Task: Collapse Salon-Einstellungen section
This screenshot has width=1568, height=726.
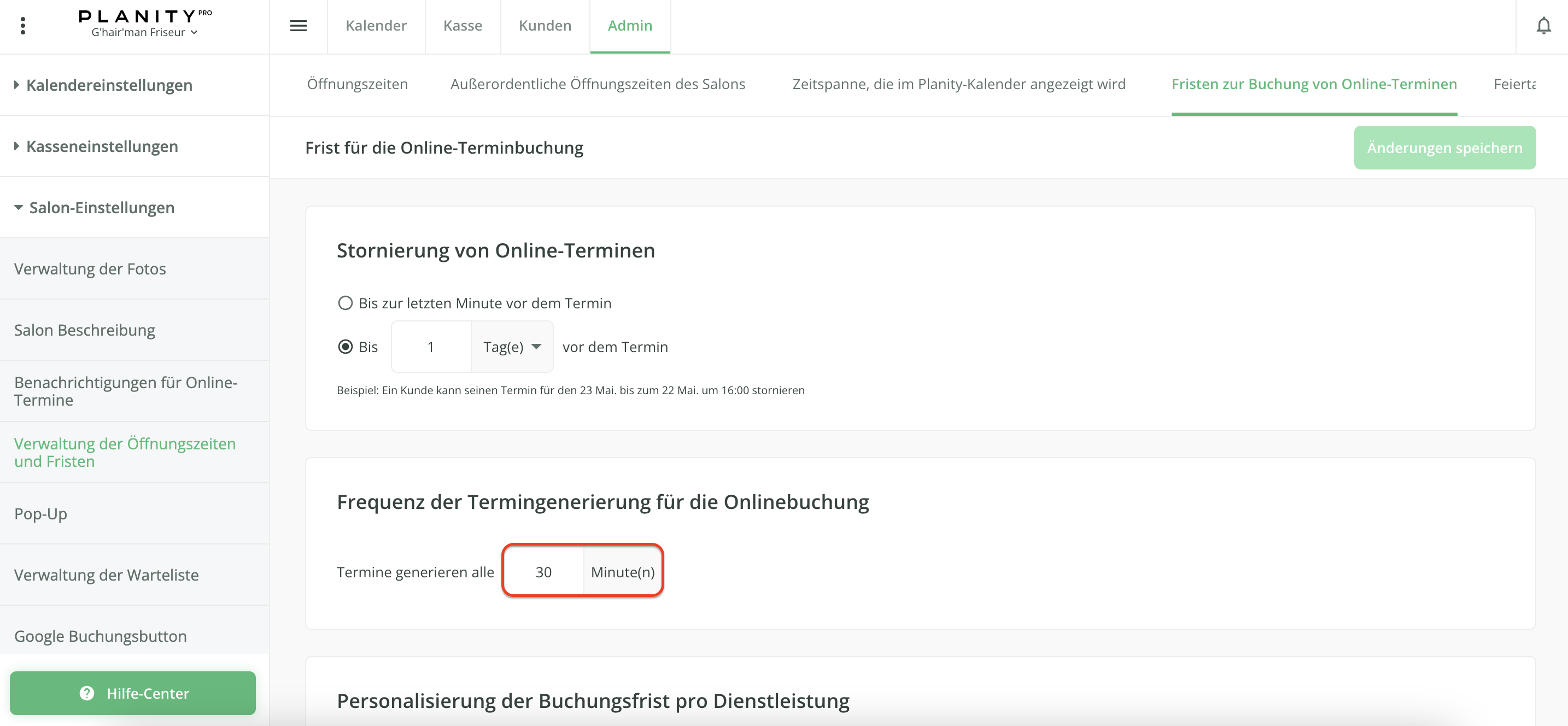Action: coord(101,208)
